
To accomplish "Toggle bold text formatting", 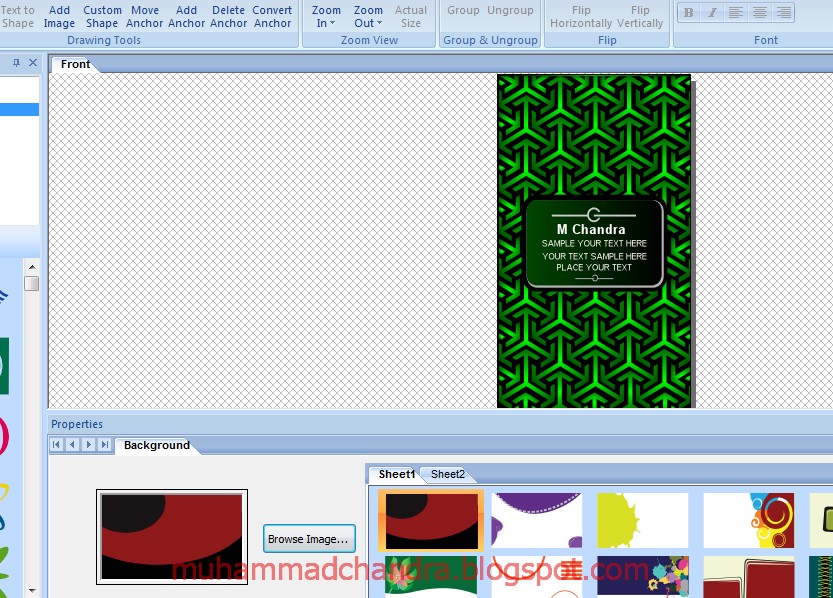I will [x=689, y=13].
